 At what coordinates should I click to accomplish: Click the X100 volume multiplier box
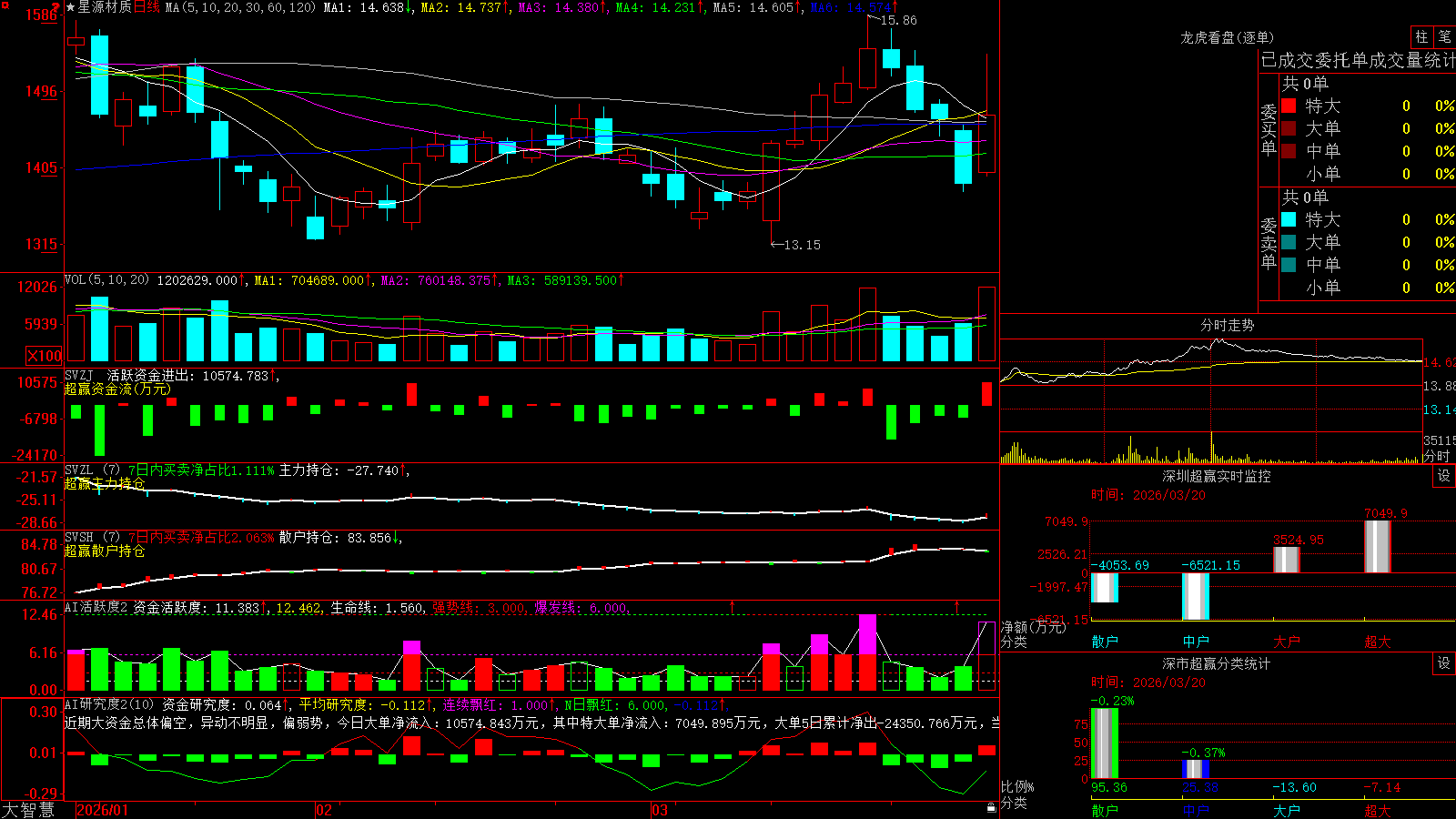pos(44,356)
